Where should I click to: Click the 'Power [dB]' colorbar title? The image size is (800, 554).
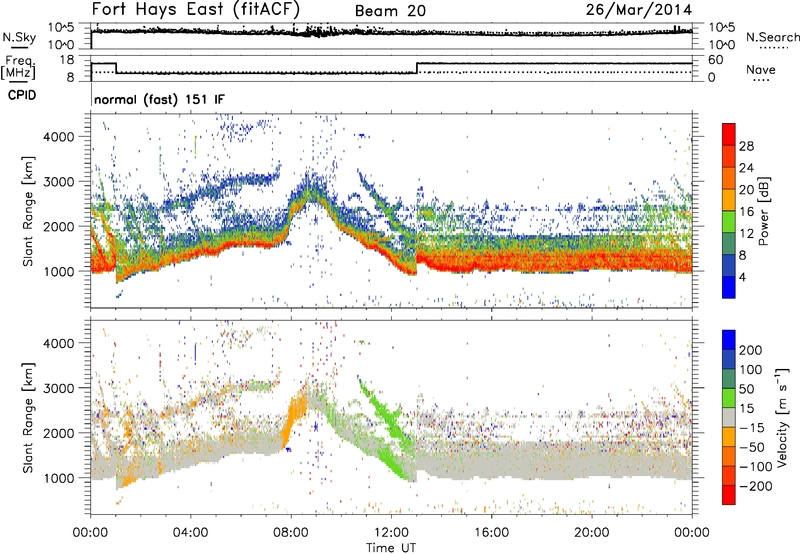pos(764,211)
